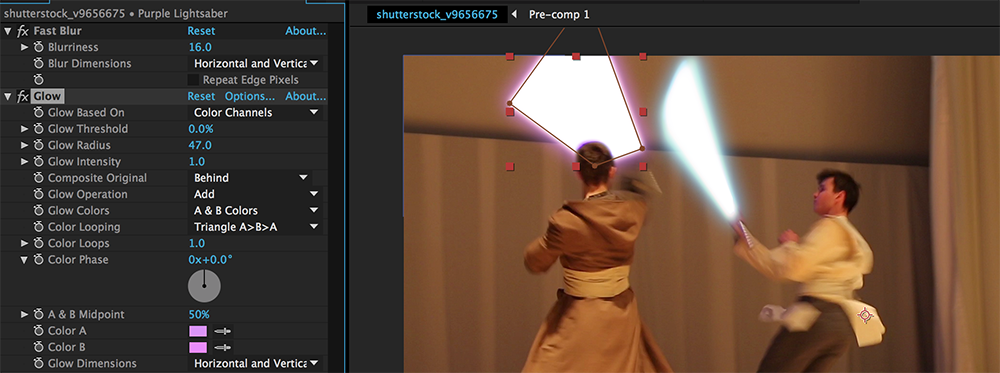This screenshot has width=1000, height=373.
Task: Enable the Color A stopwatch
Action: coord(38,331)
